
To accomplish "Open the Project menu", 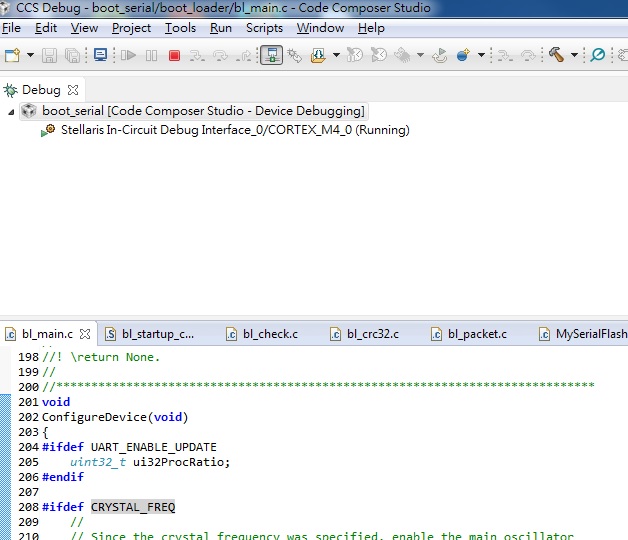I will pyautogui.click(x=131, y=28).
